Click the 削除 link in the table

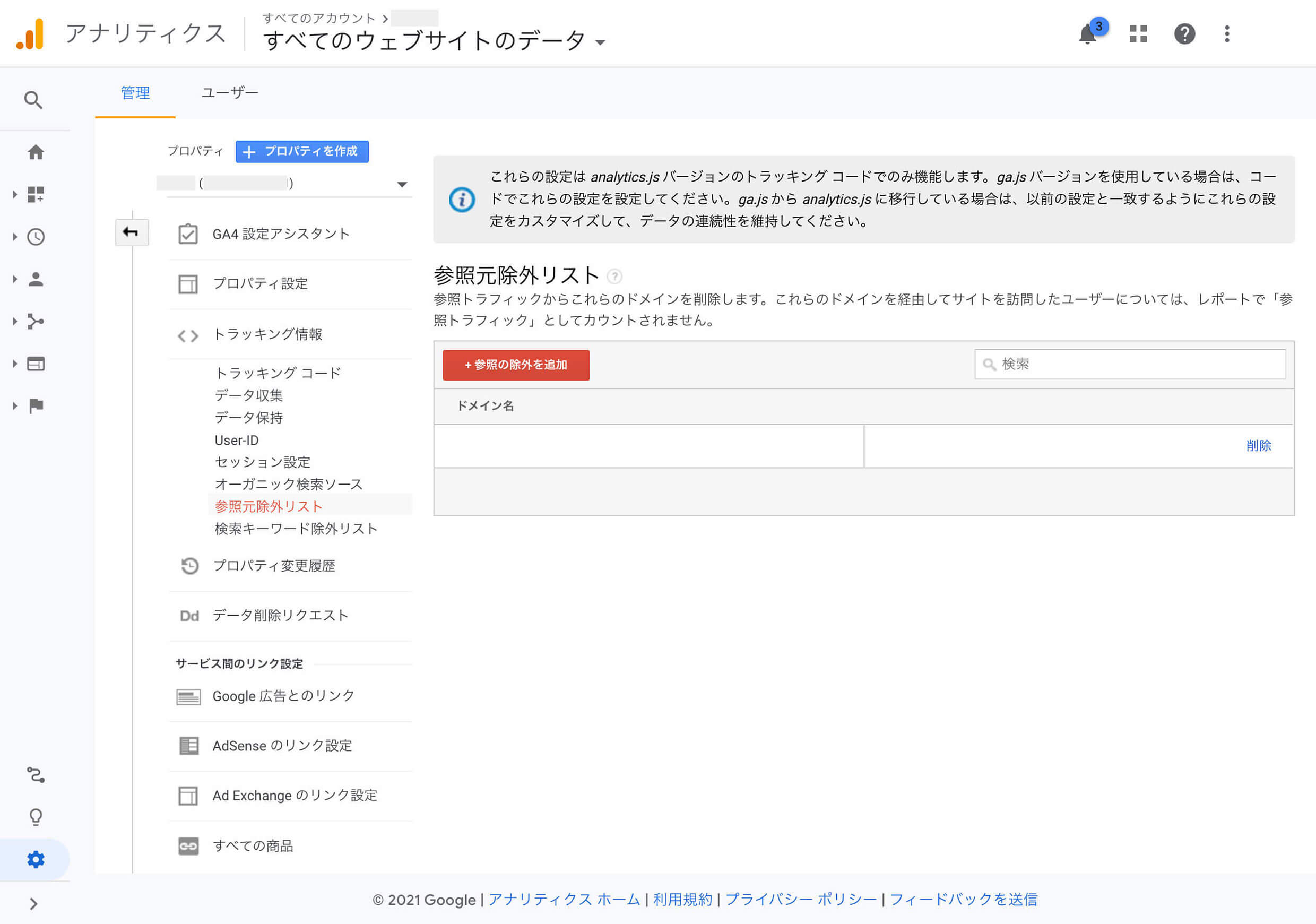(1258, 446)
